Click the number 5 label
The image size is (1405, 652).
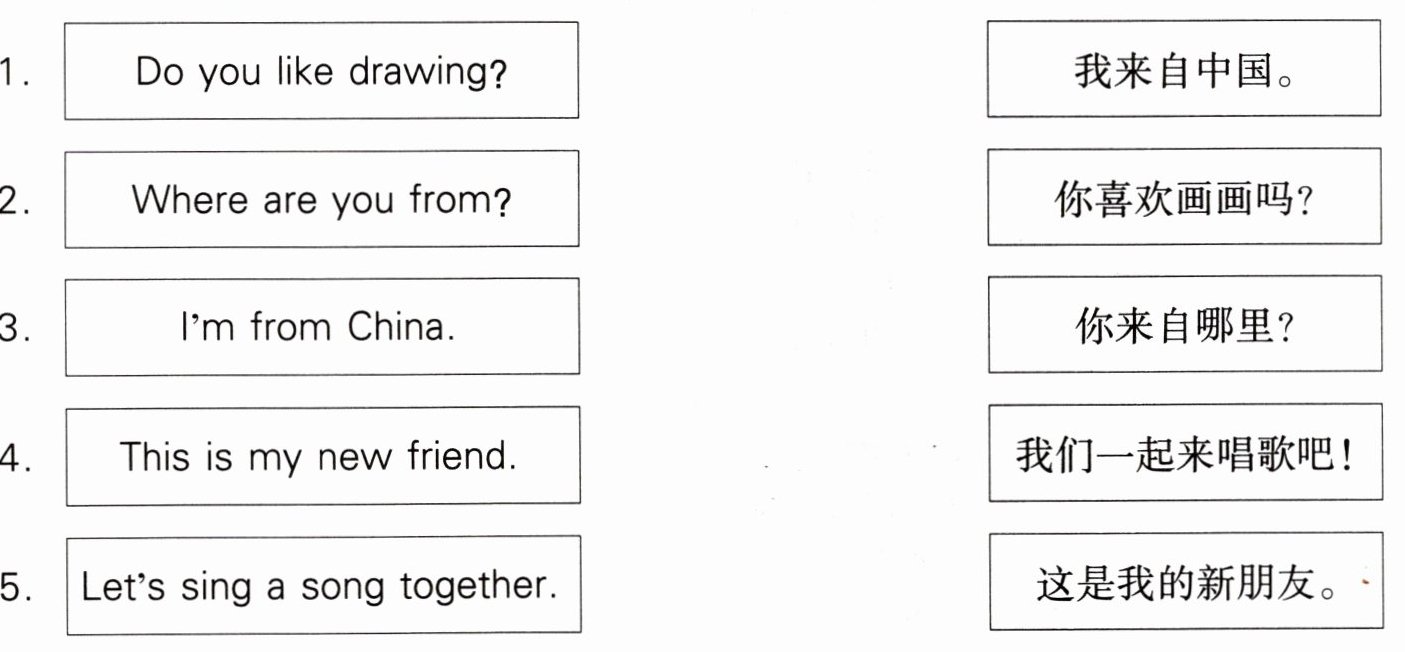12,587
